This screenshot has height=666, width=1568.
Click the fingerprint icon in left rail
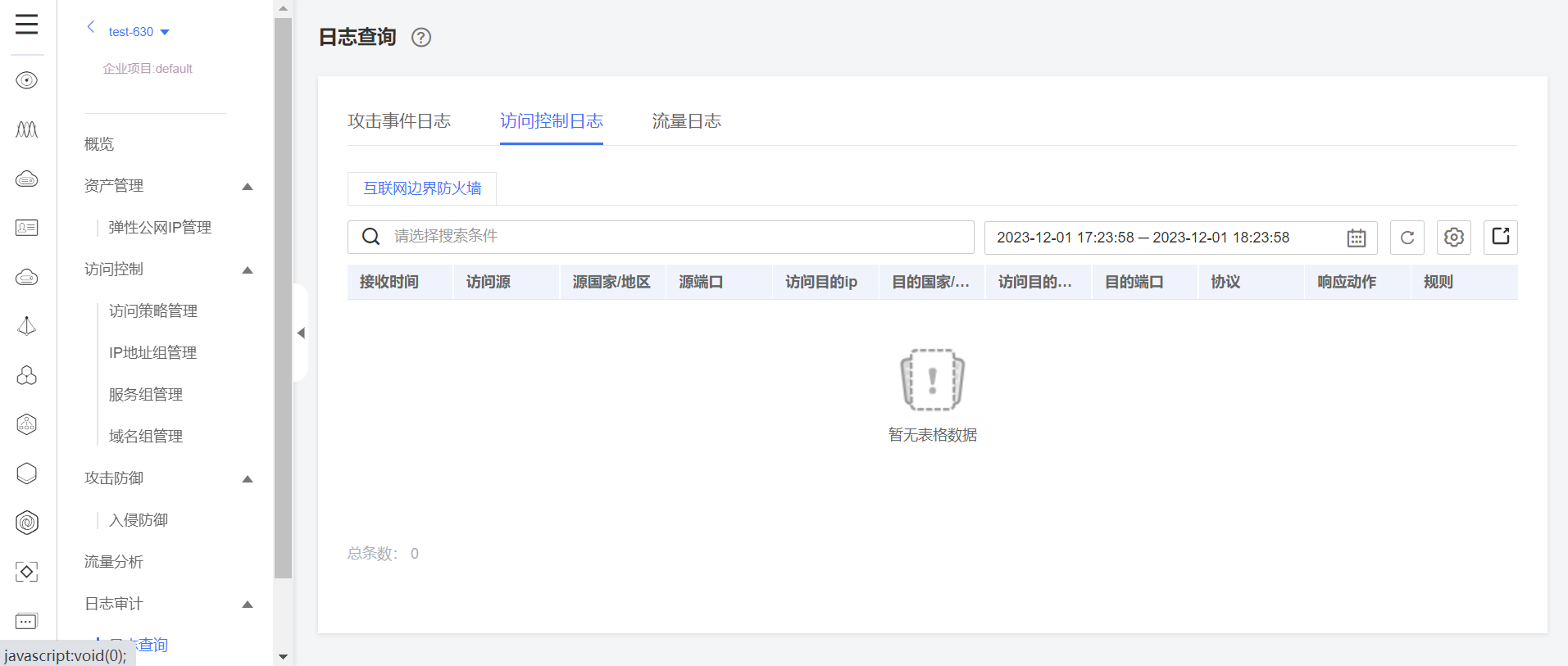26,523
